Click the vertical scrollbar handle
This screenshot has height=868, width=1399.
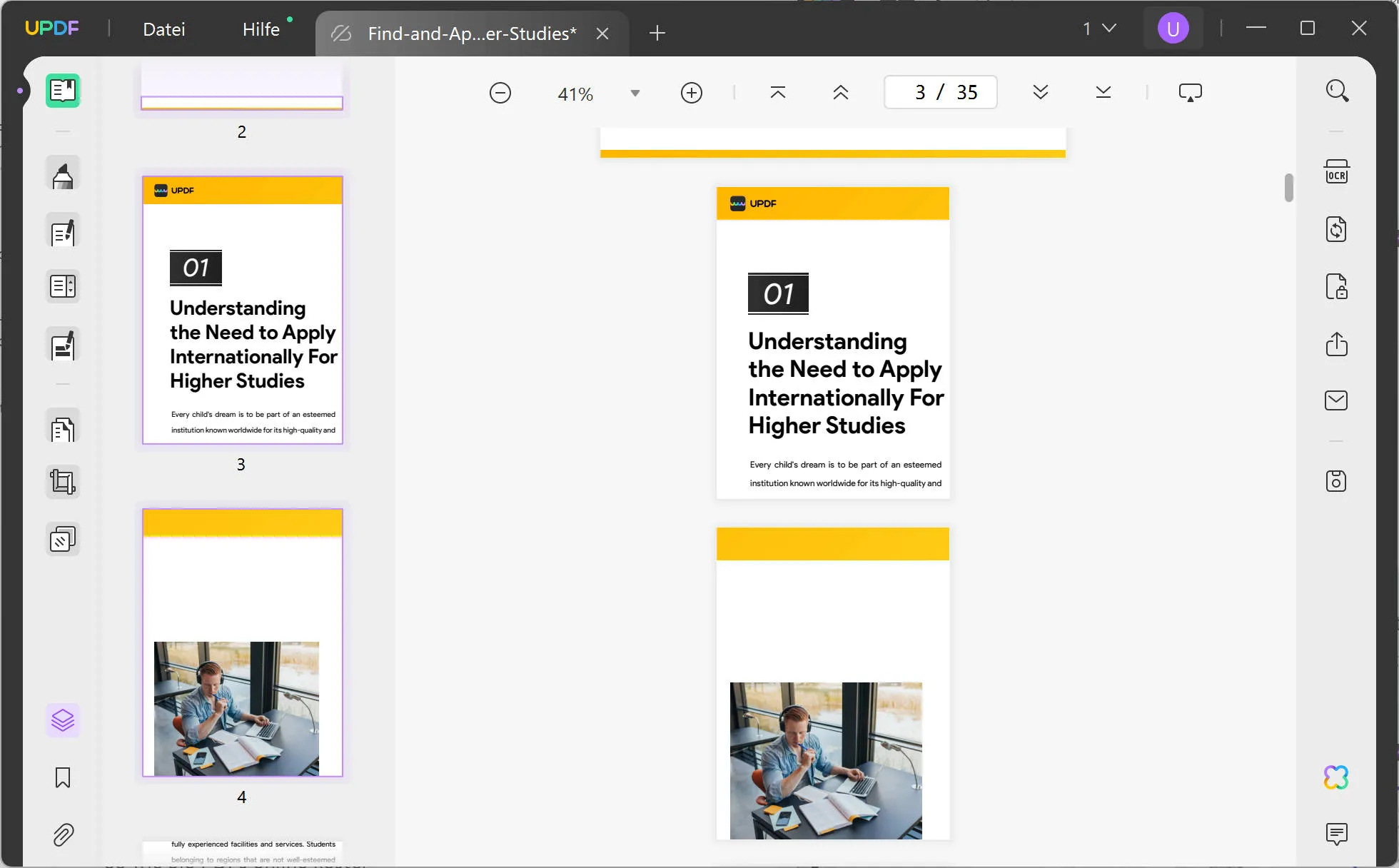click(x=1288, y=188)
